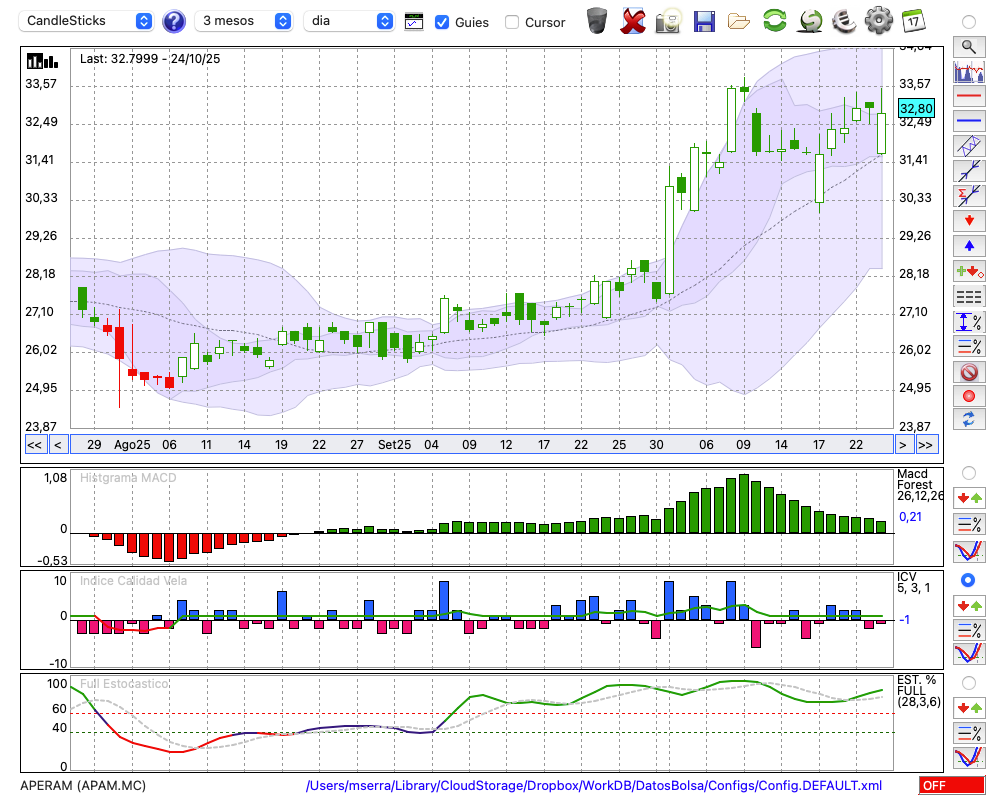Select the blue horizontal line tool
Screen dimensions: 1000x800
click(x=968, y=121)
